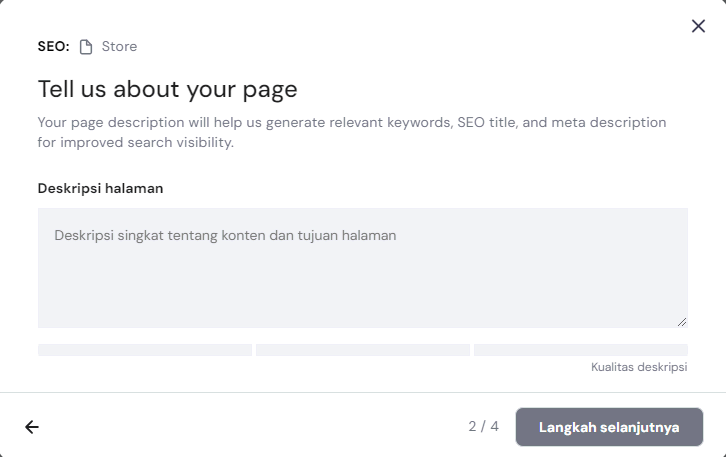Click the SEO: label in the header

(53, 47)
